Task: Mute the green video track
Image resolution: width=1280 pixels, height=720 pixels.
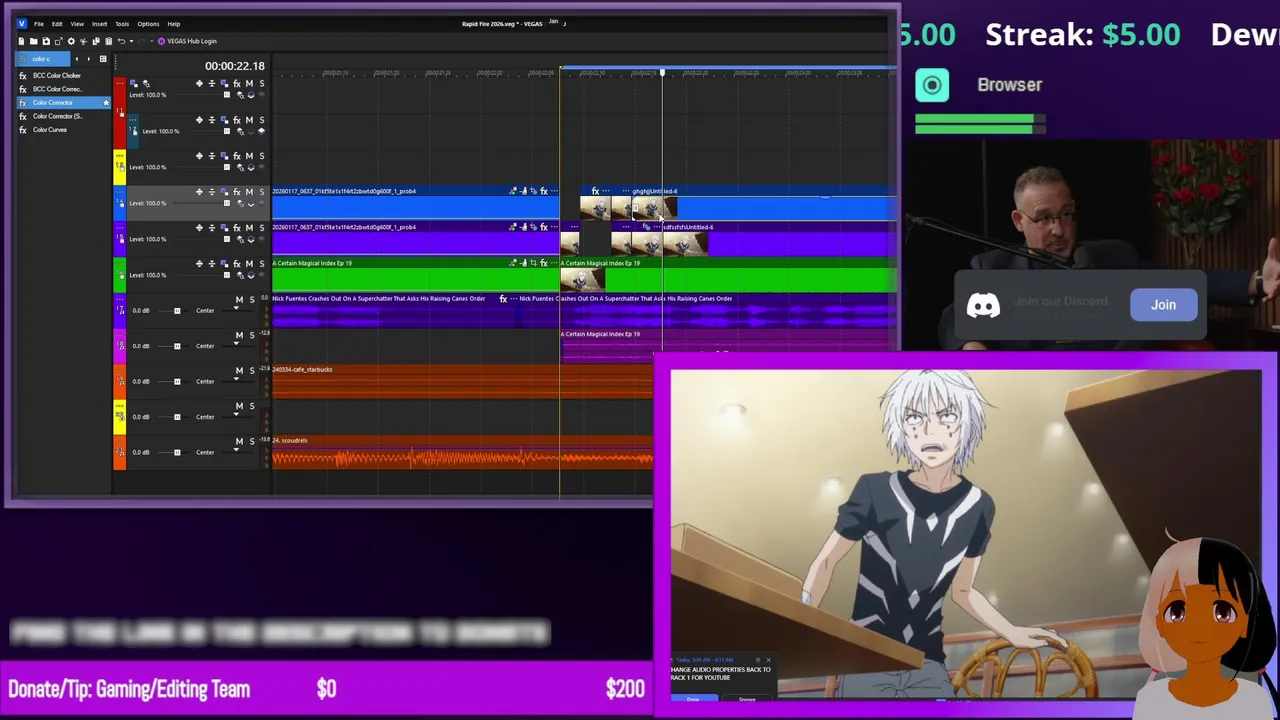Action: (x=249, y=264)
